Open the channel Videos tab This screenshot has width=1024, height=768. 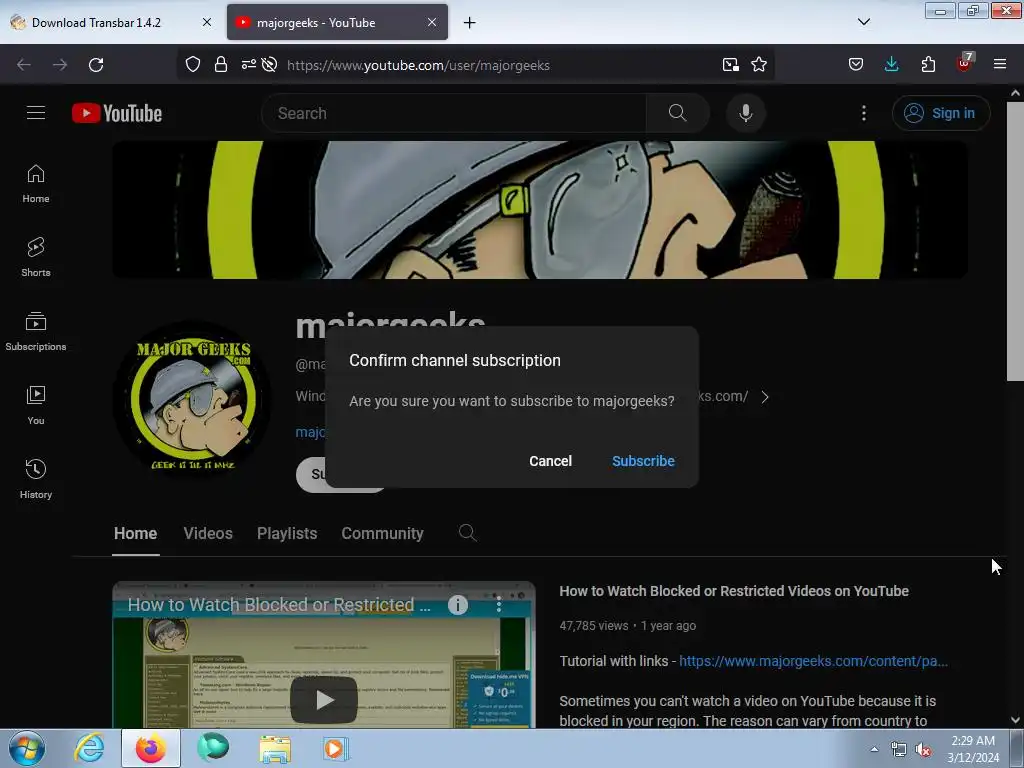(x=208, y=533)
